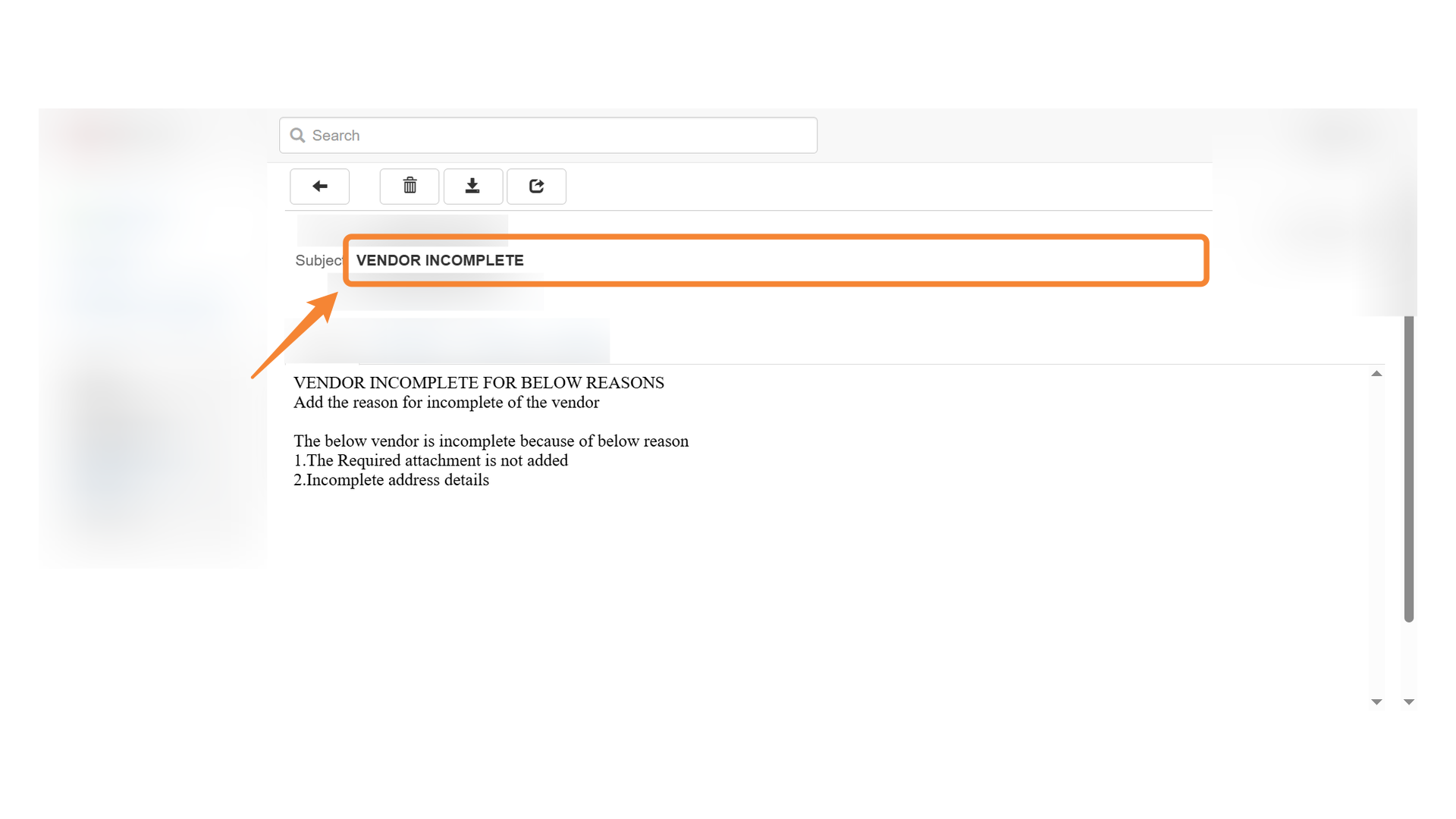This screenshot has height=819, width=1456.
Task: Delete the email with trash icon
Action: pos(409,187)
